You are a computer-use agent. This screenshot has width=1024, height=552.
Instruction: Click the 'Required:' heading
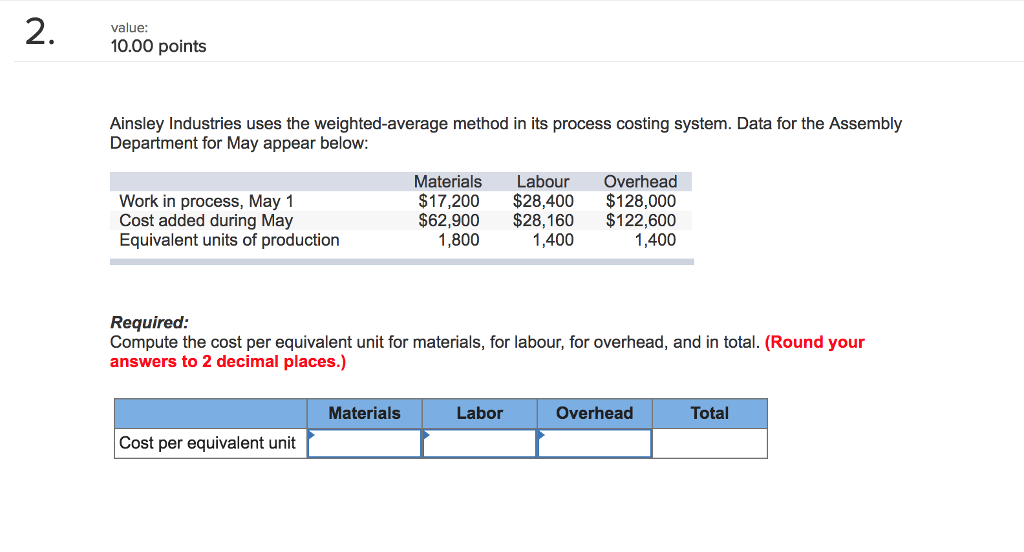[x=150, y=322]
